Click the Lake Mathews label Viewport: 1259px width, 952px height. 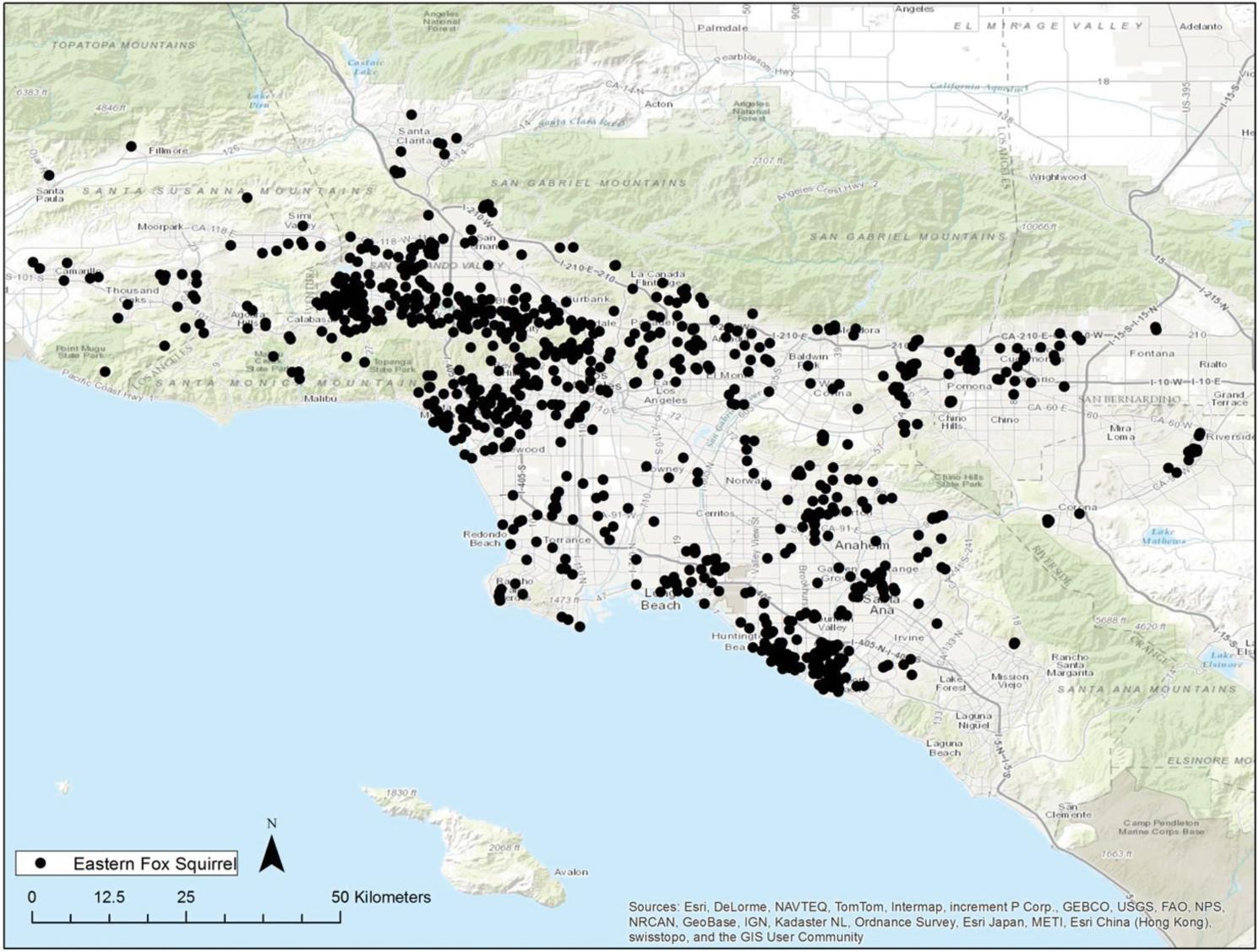click(x=1164, y=536)
